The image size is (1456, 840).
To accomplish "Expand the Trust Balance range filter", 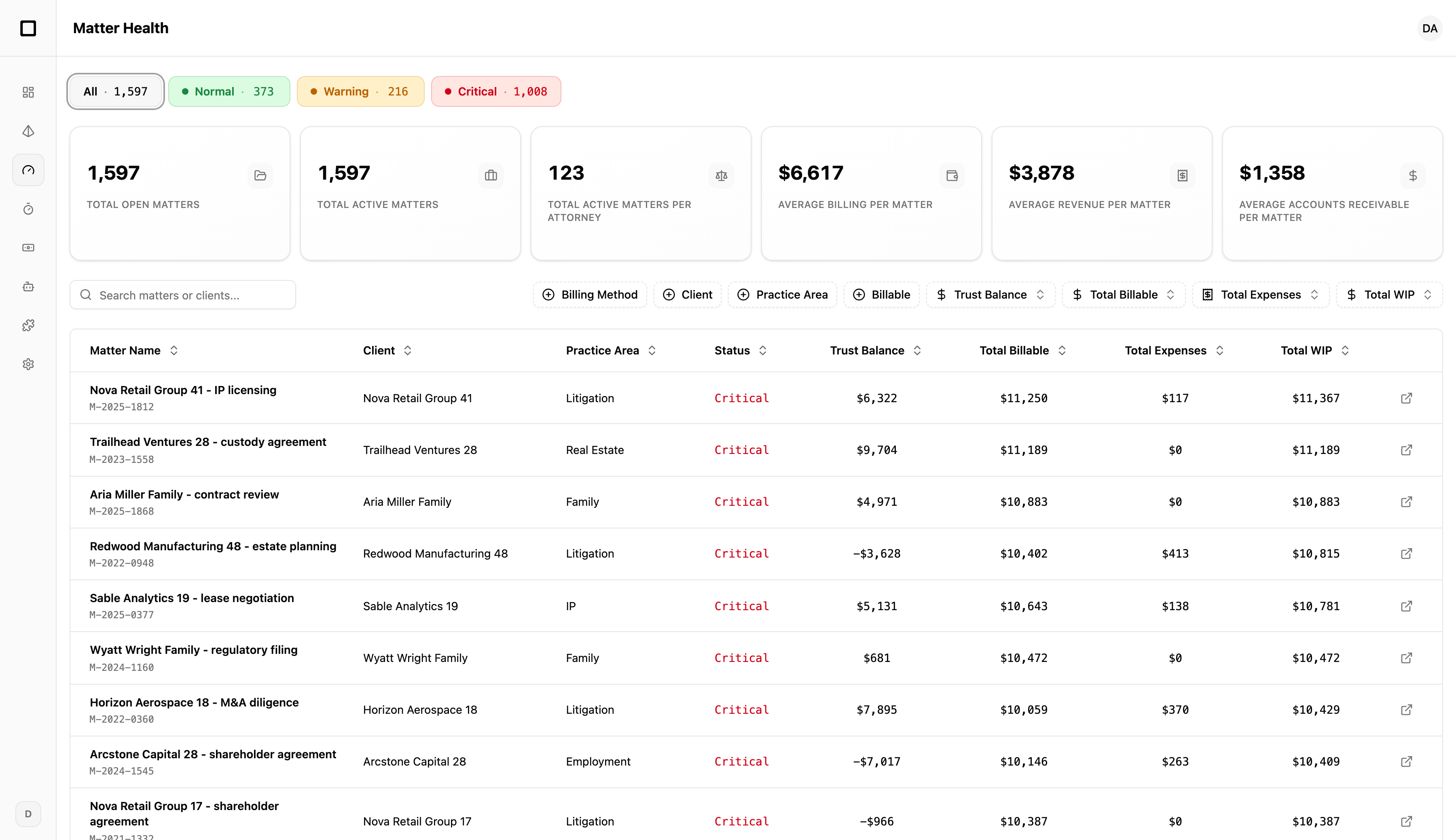I will tap(990, 295).
